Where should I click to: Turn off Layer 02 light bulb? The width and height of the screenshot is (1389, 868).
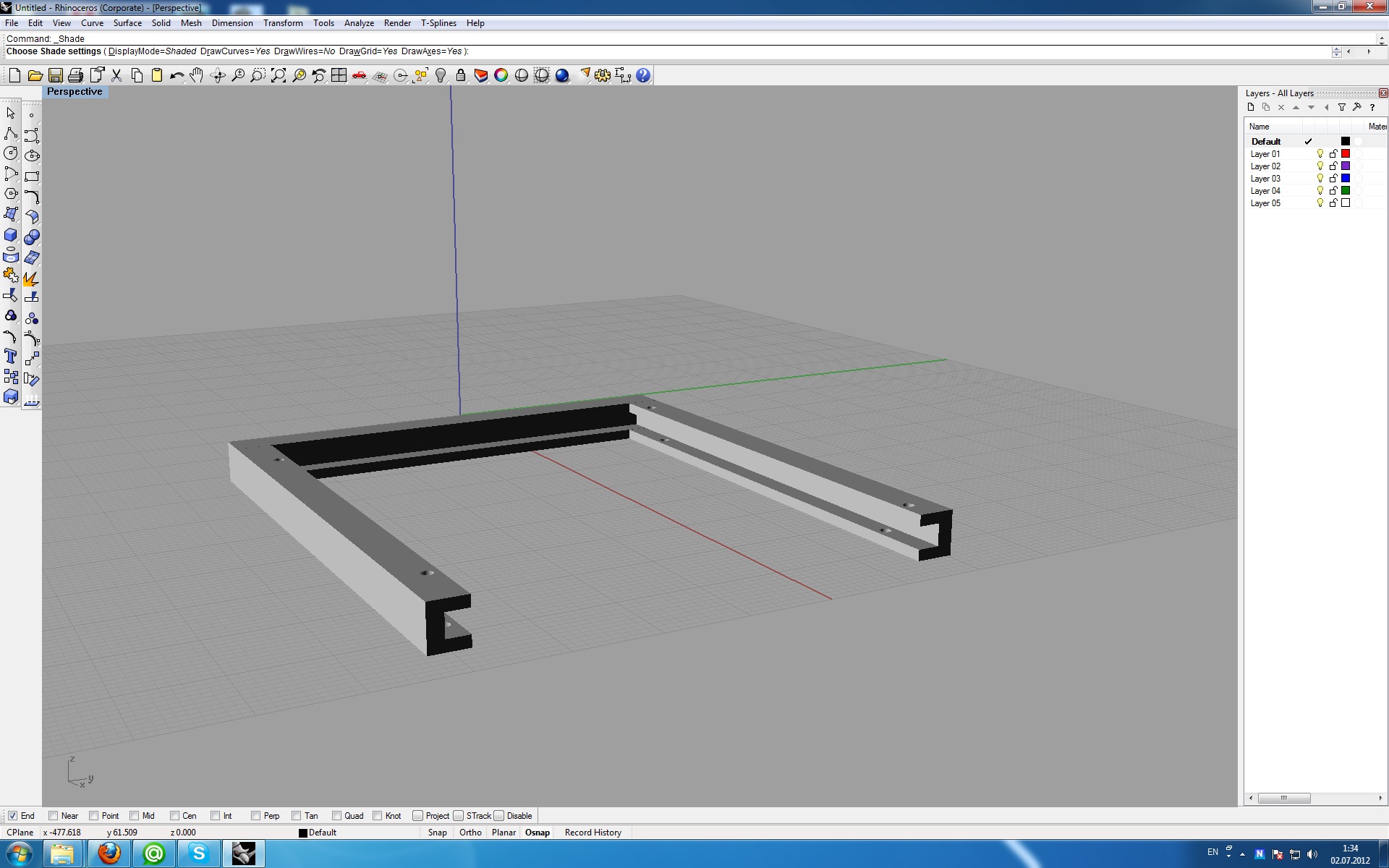click(x=1320, y=166)
